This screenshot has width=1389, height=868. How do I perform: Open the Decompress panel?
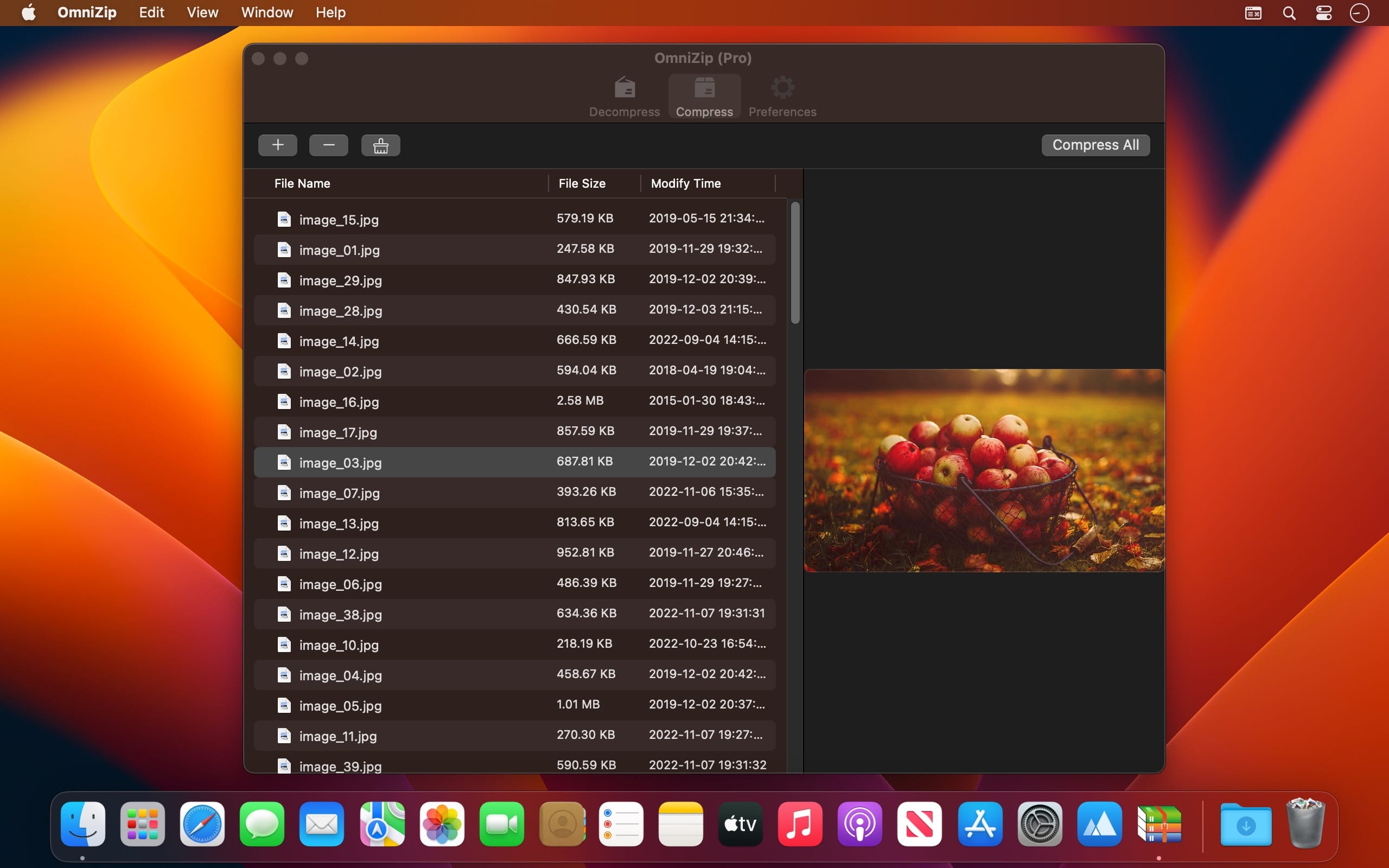coord(624,95)
